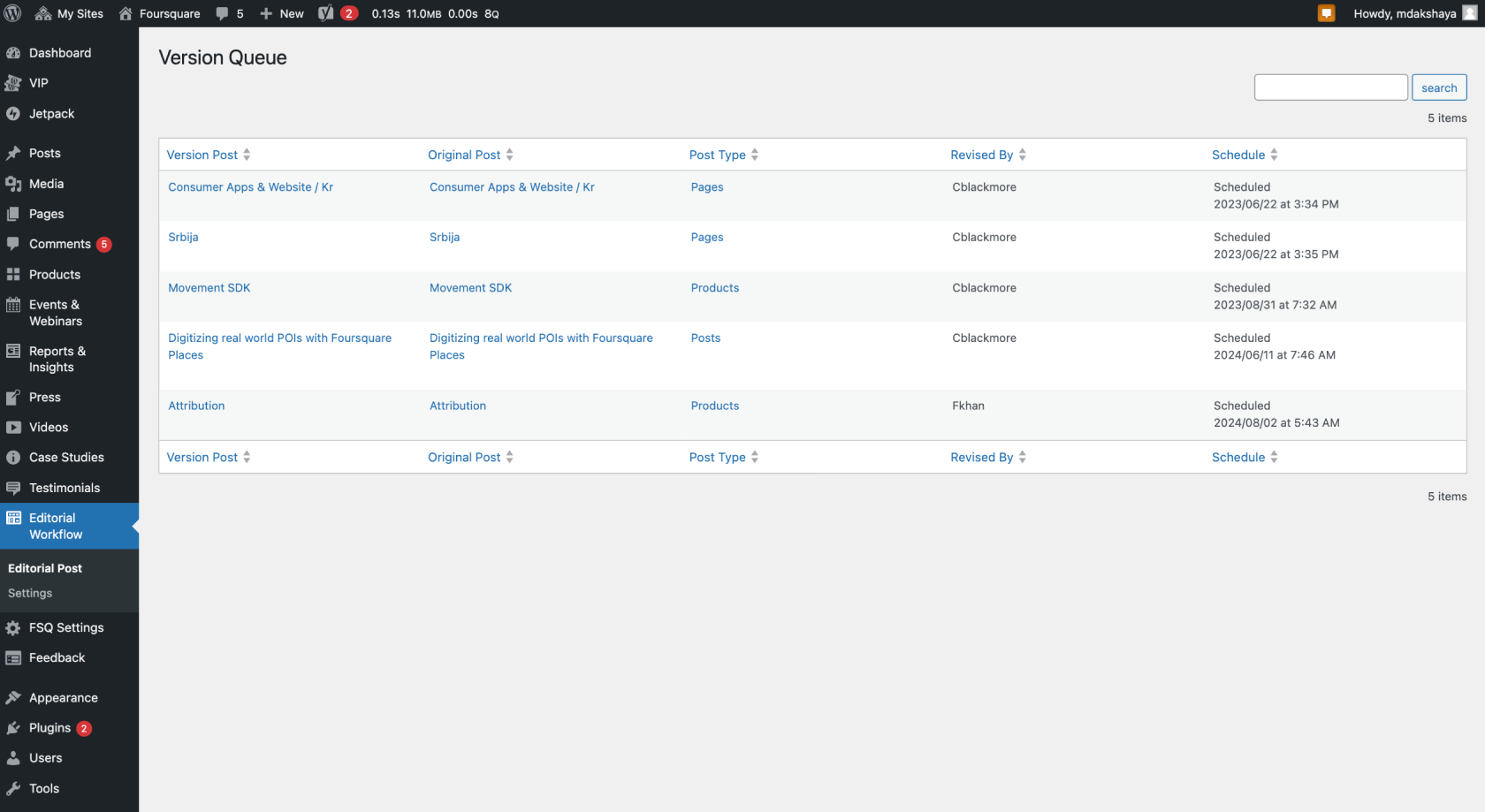1485x812 pixels.
Task: Click the Case Studies info icon
Action: (x=13, y=458)
